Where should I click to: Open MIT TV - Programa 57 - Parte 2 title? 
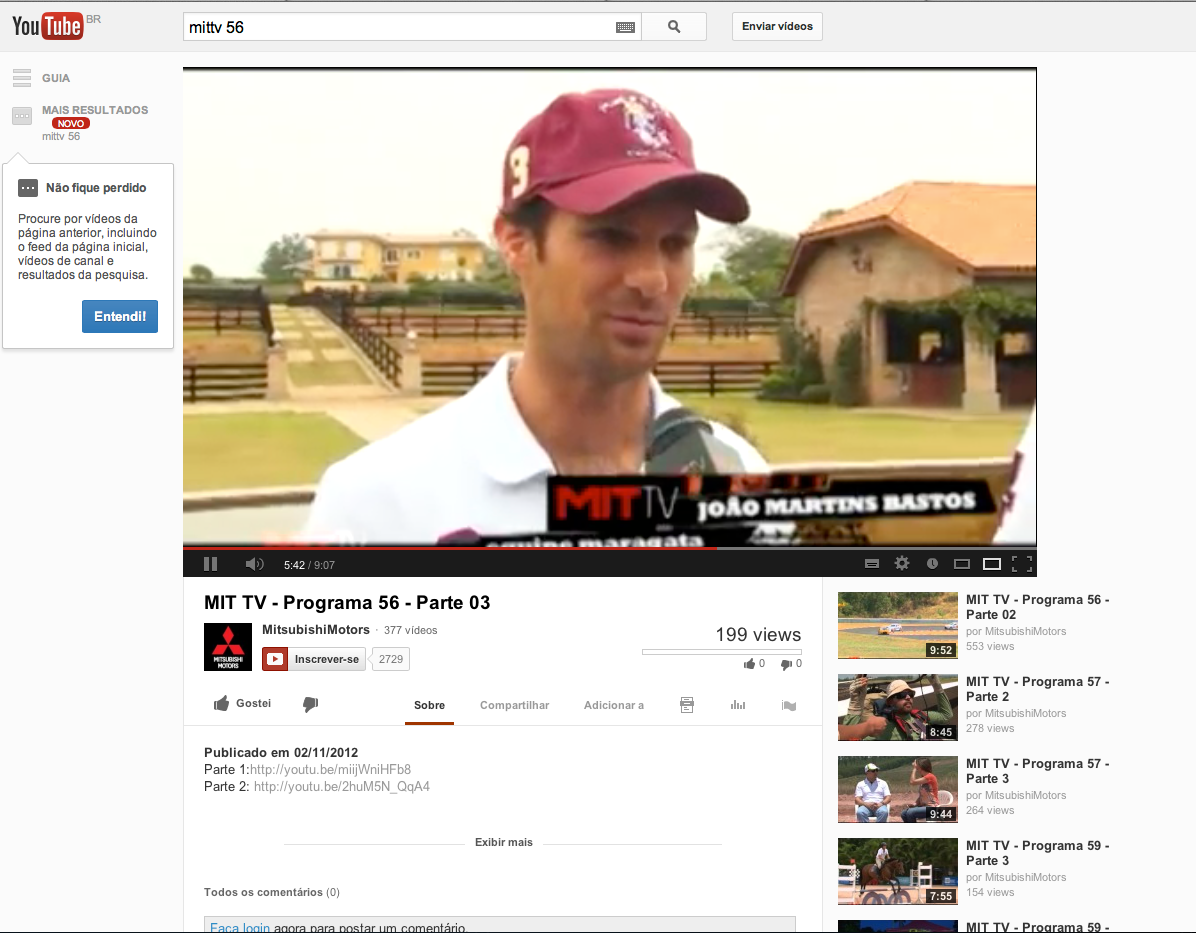tap(1037, 689)
